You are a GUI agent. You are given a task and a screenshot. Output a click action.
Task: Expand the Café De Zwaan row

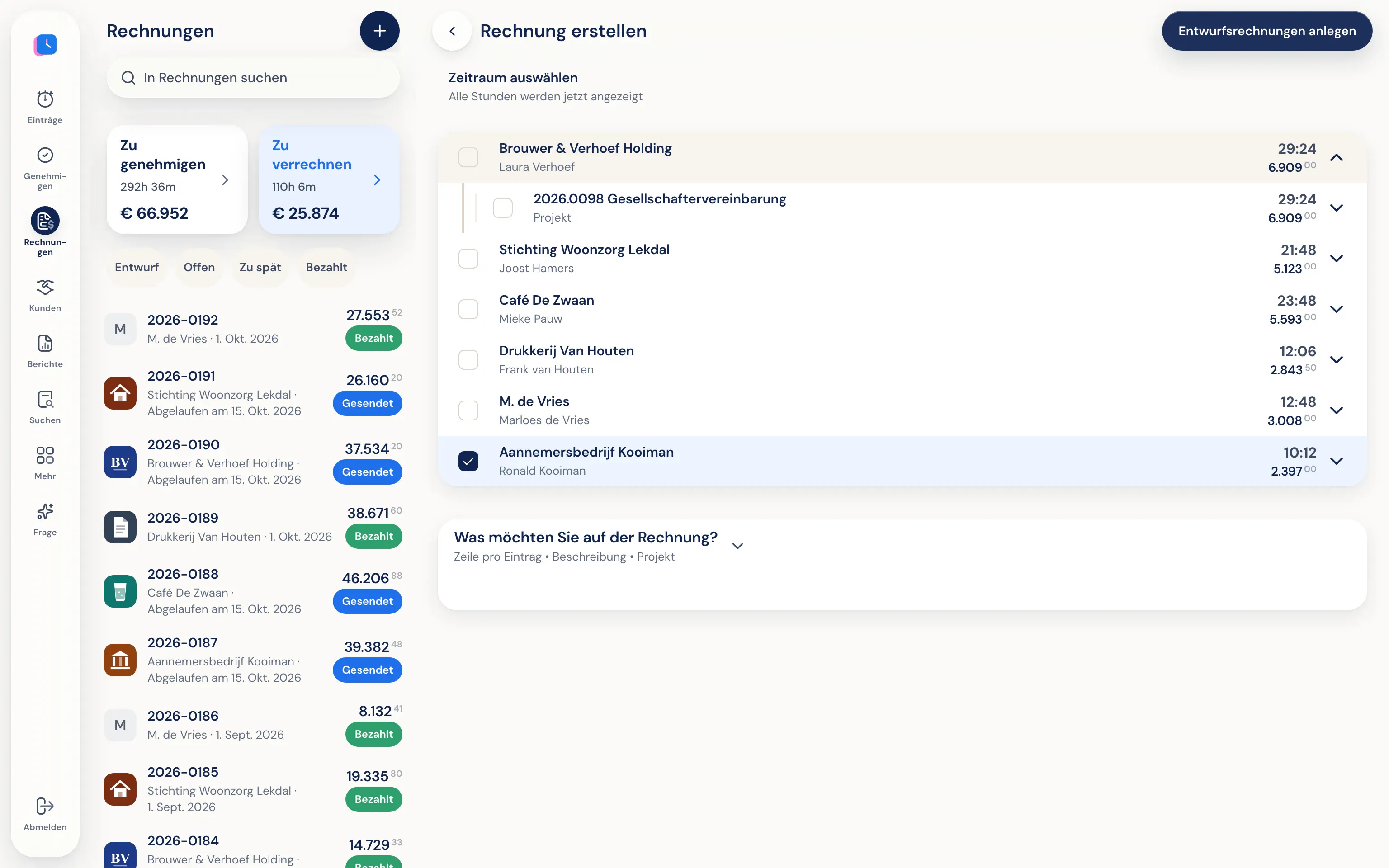pyautogui.click(x=1336, y=309)
